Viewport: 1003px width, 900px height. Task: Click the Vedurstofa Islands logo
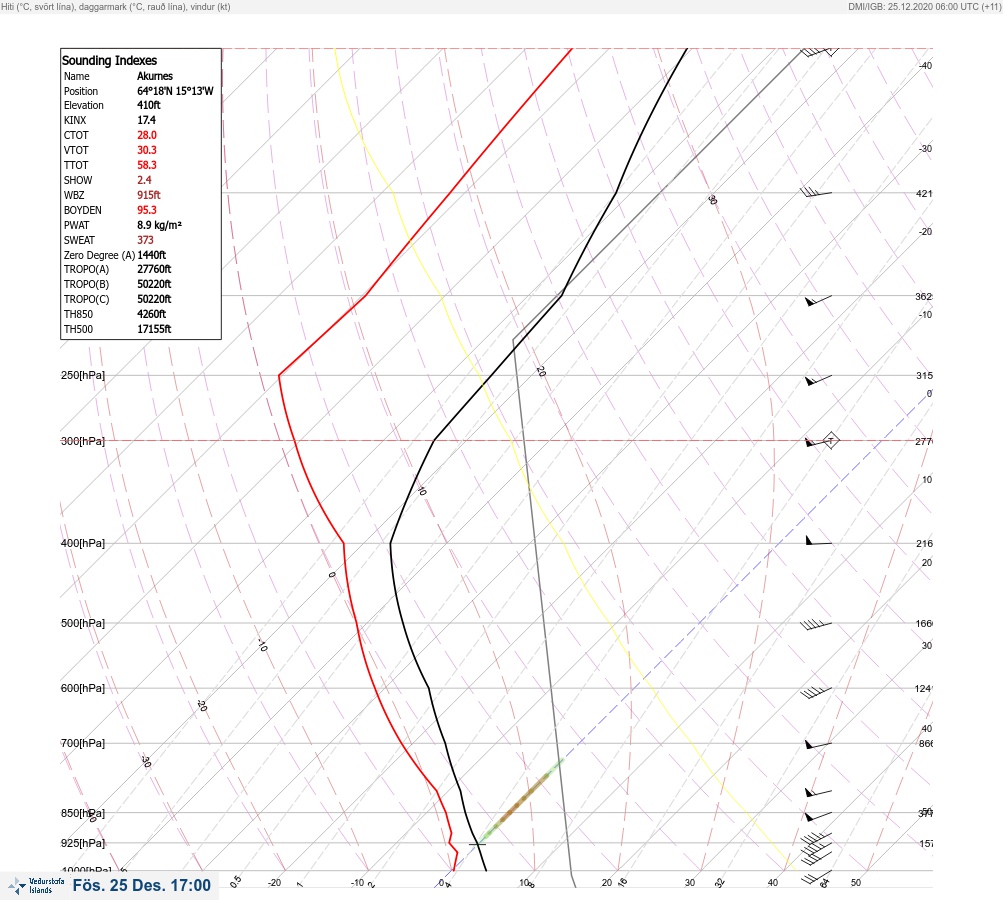tap(37, 885)
